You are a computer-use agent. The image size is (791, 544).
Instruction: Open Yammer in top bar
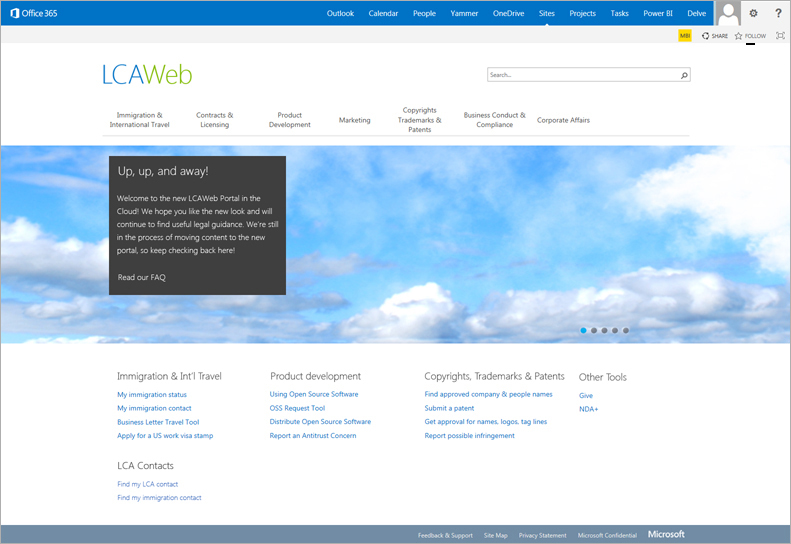coord(464,13)
